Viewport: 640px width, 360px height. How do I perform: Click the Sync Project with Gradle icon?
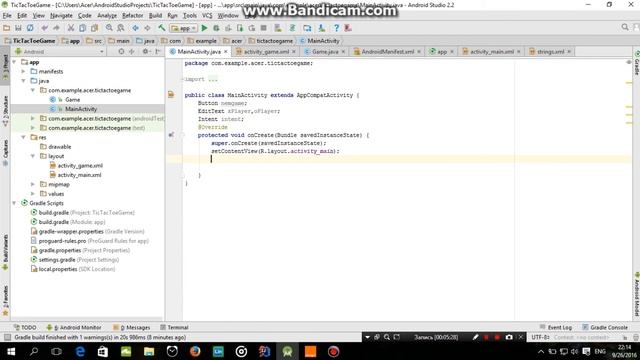click(292, 28)
